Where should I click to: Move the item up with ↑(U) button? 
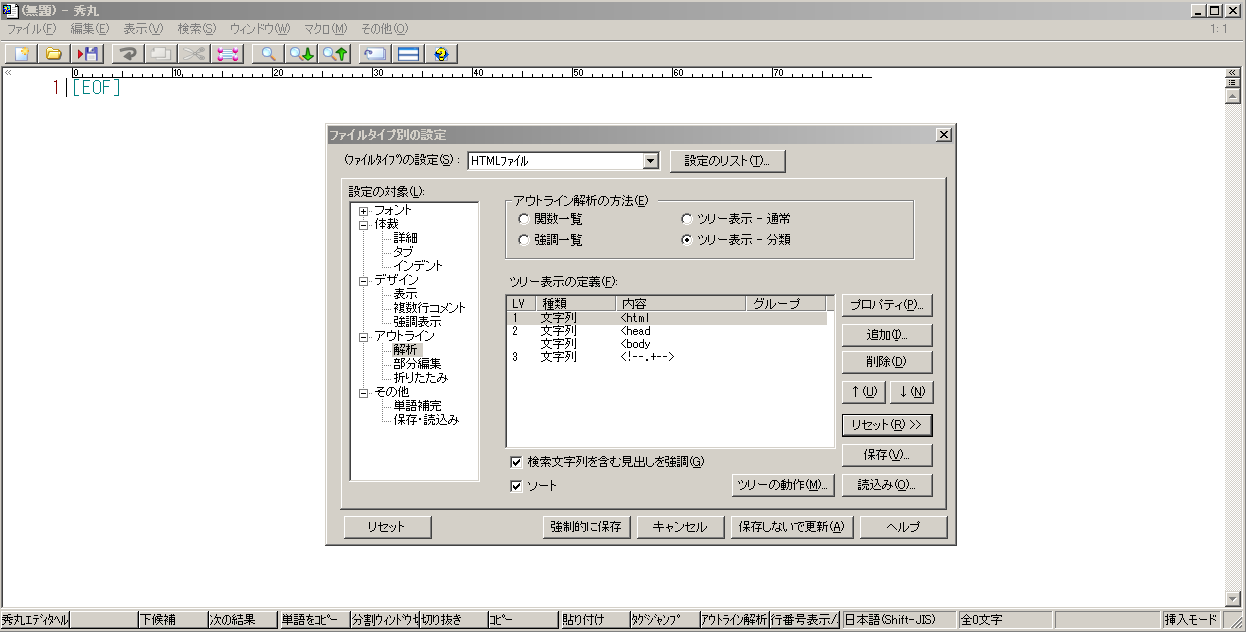click(863, 392)
